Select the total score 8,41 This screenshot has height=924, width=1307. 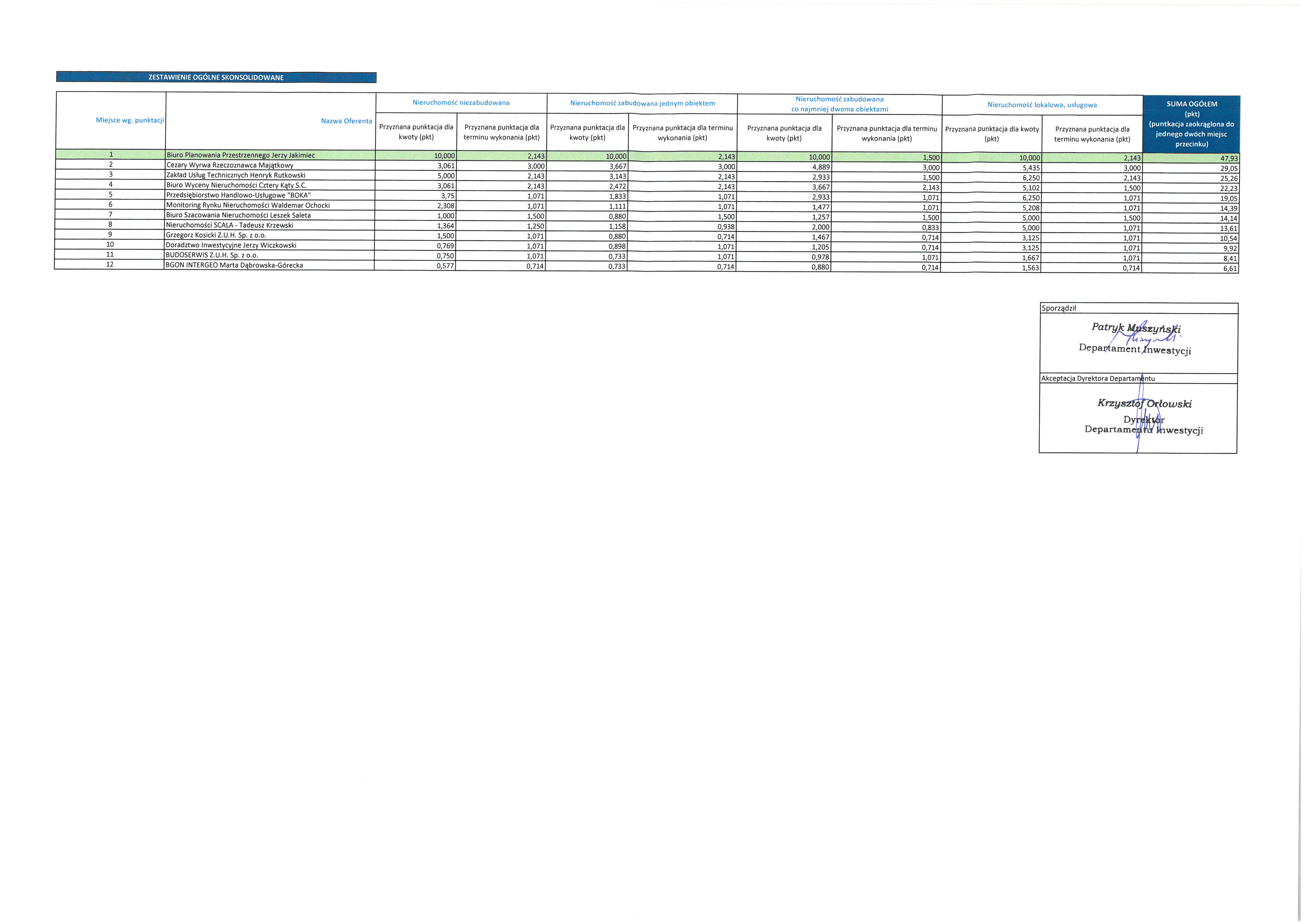pos(1231,258)
